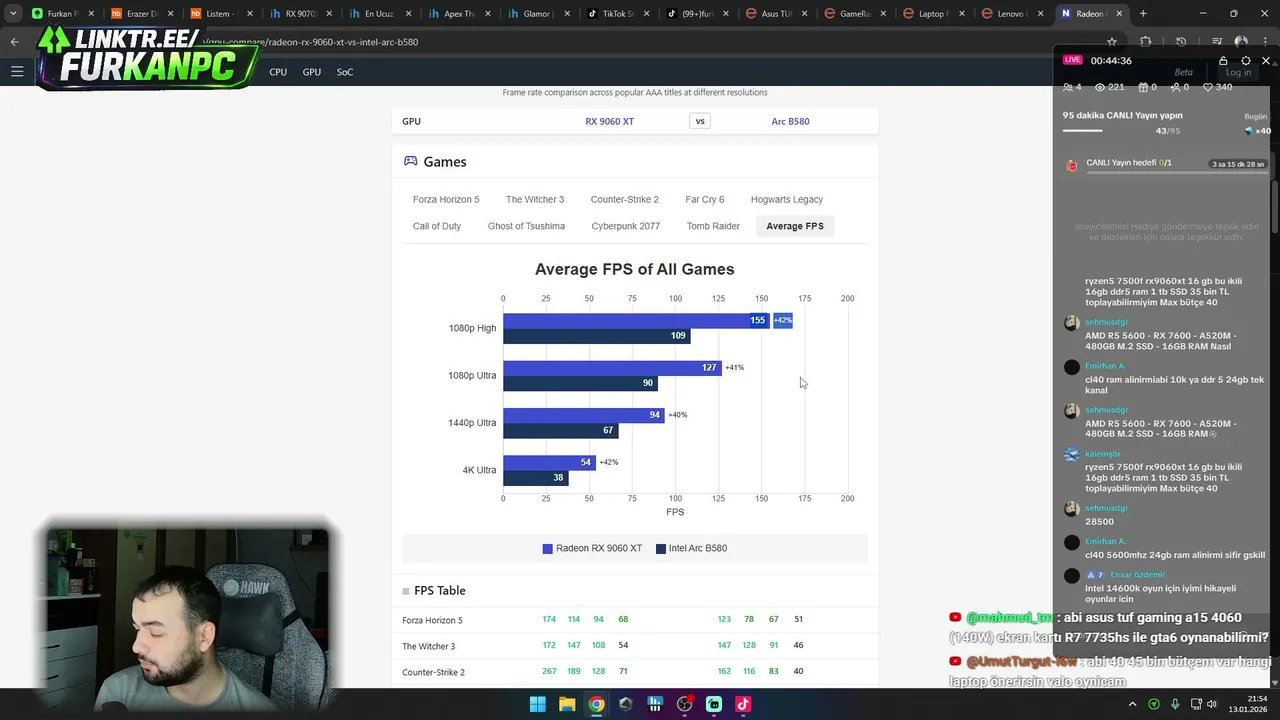Viewport: 1280px width, 720px height.
Task: Click the FPS Table heading
Action: (440, 591)
